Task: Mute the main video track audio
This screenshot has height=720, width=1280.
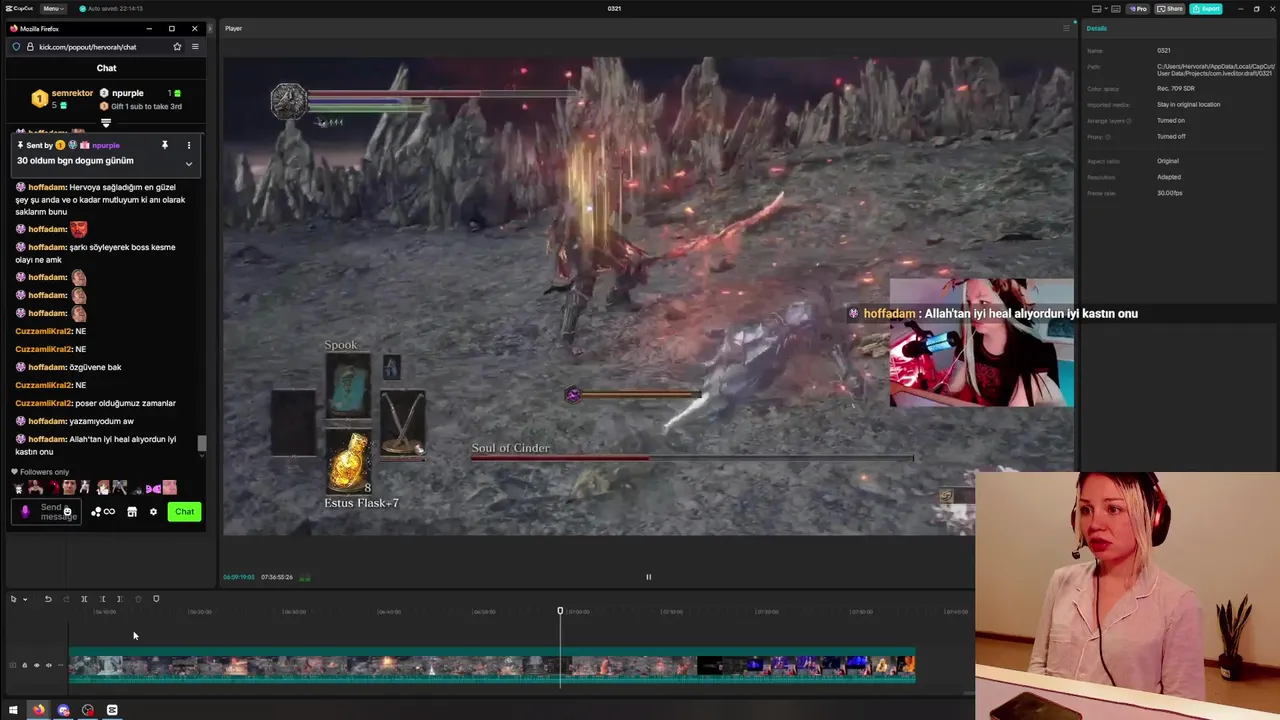Action: coord(48,665)
